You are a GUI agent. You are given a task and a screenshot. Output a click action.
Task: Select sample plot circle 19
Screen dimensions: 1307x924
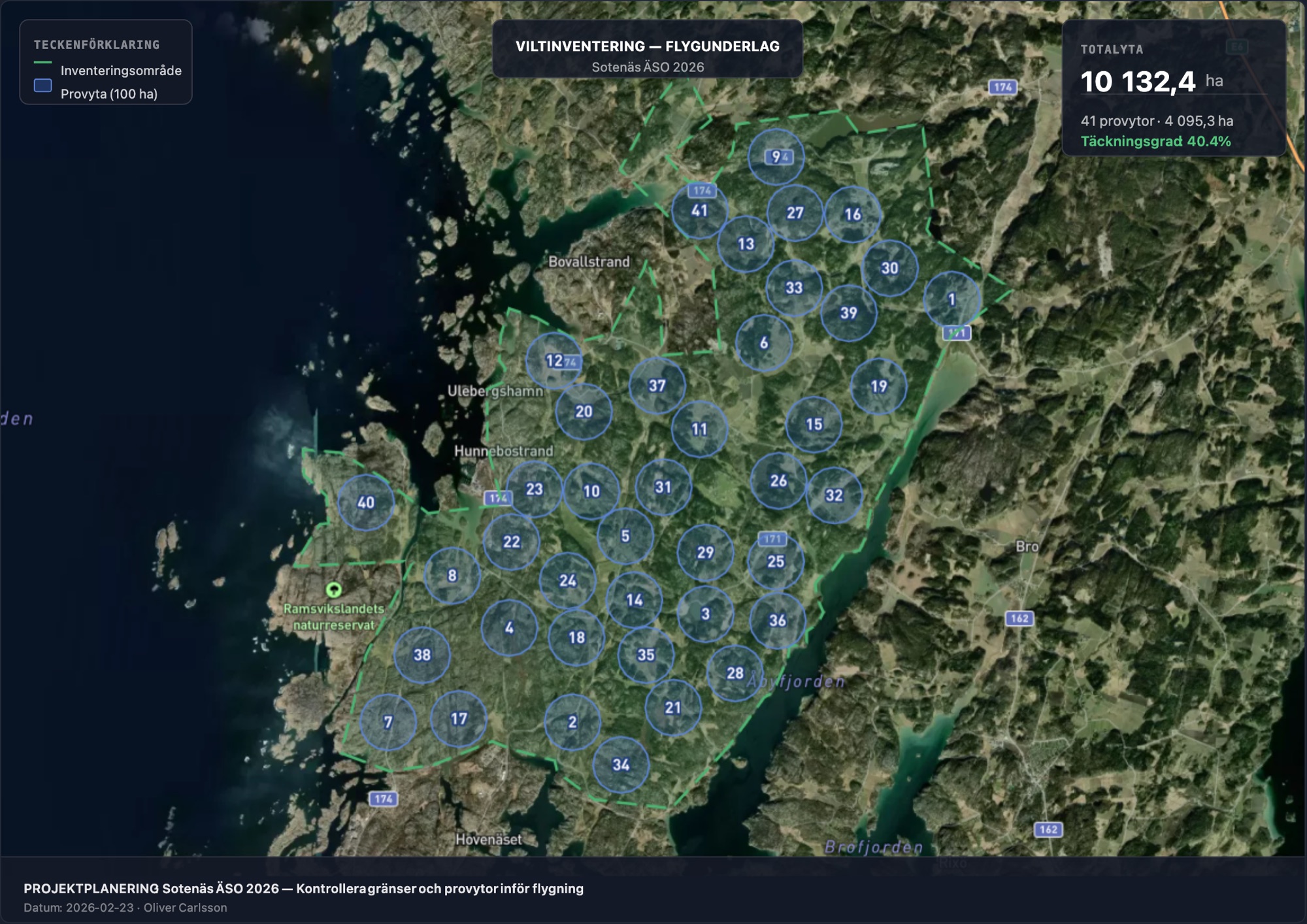879,386
